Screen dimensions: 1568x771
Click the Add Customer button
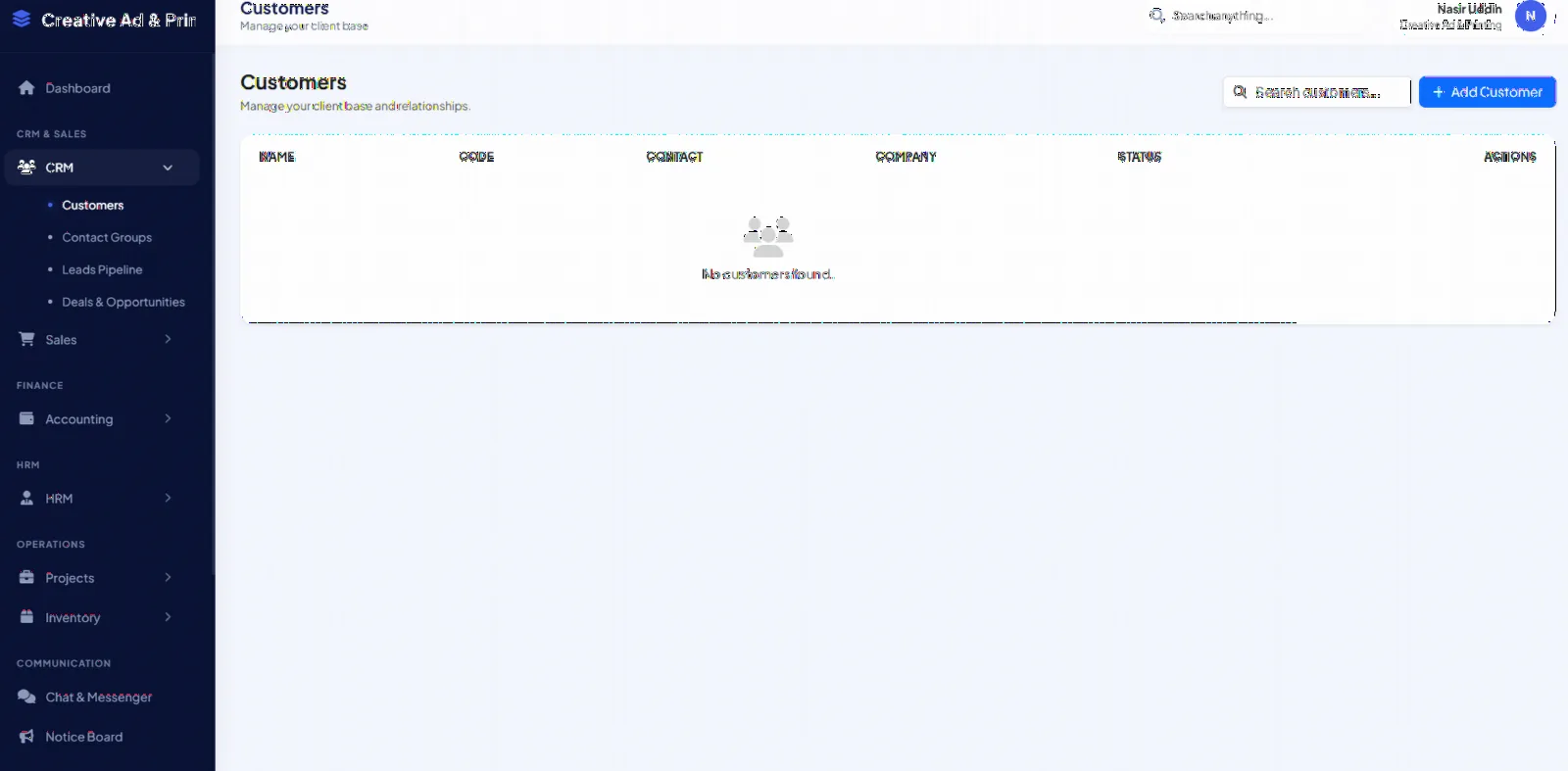tap(1487, 92)
